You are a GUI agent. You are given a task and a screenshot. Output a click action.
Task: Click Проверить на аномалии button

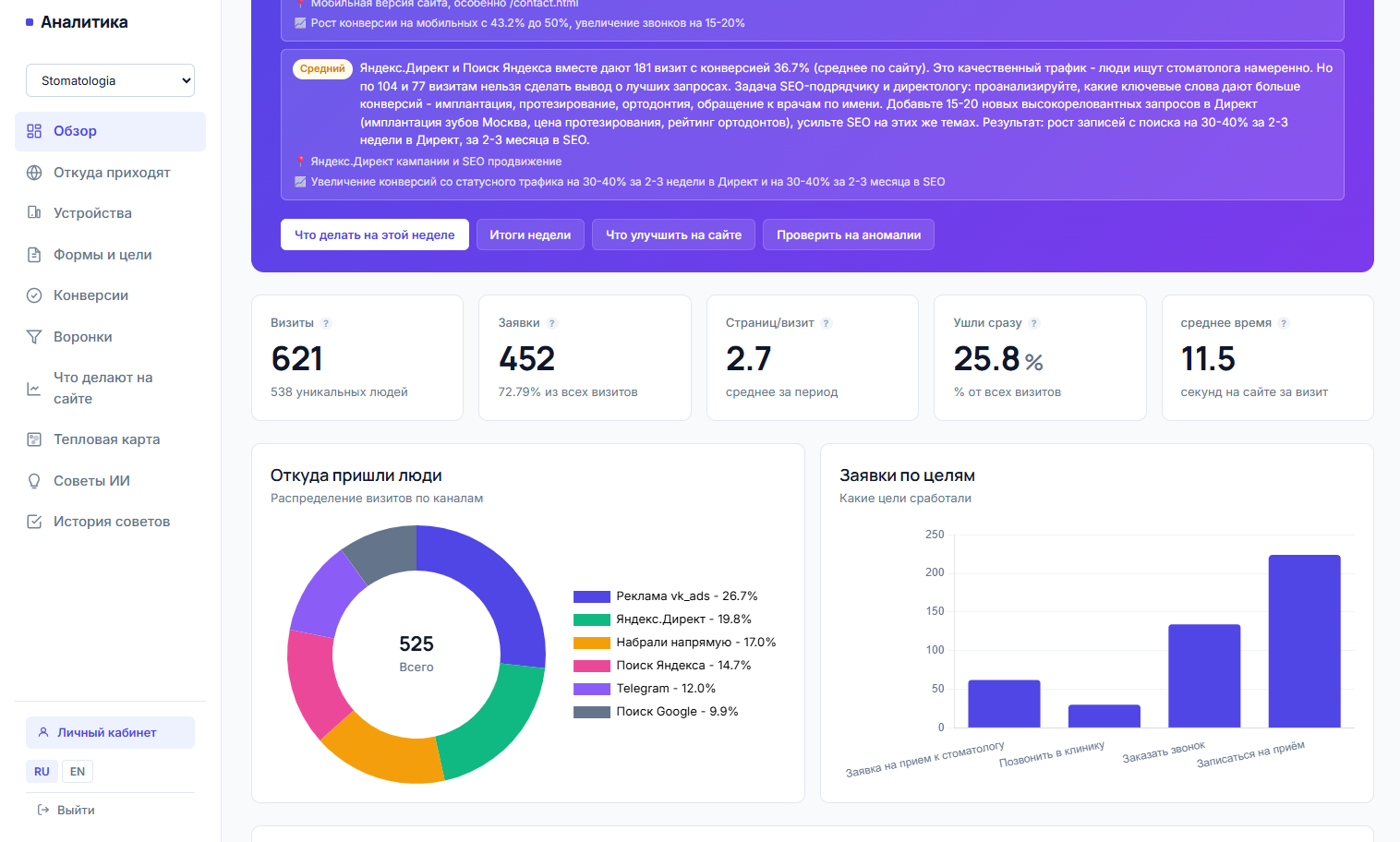849,235
